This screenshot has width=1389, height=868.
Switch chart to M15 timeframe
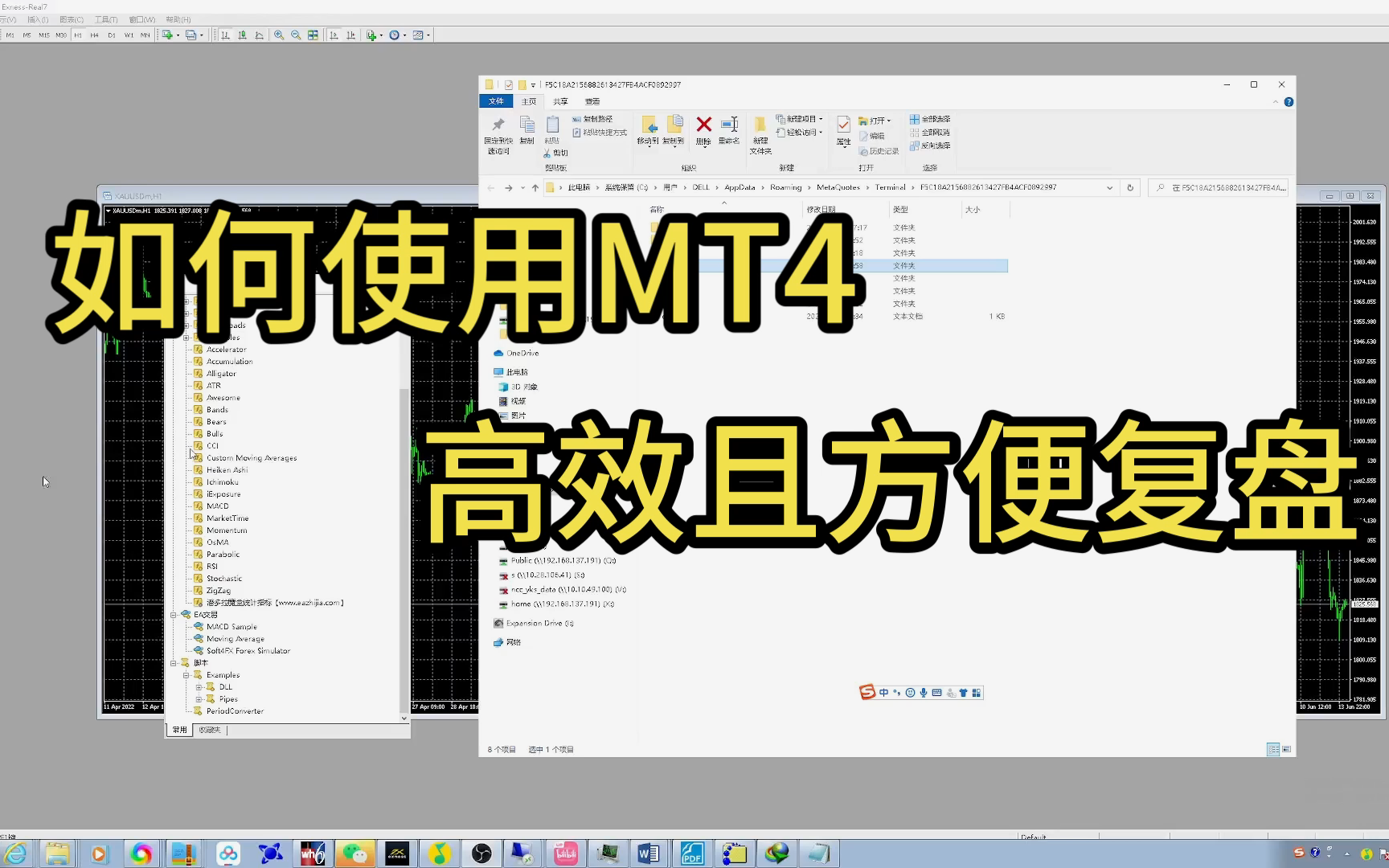click(44, 35)
